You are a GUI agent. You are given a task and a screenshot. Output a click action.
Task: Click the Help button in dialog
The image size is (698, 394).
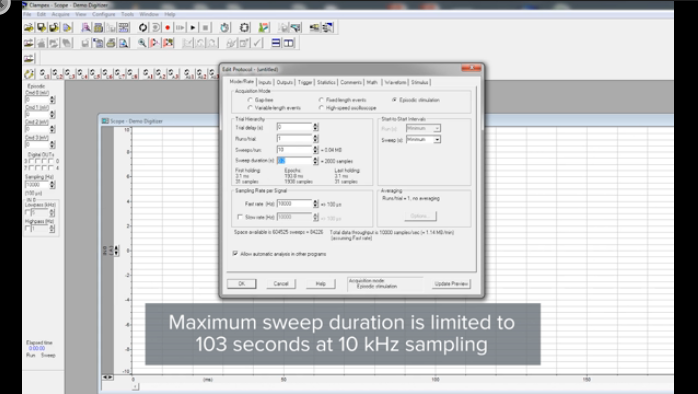[321, 284]
